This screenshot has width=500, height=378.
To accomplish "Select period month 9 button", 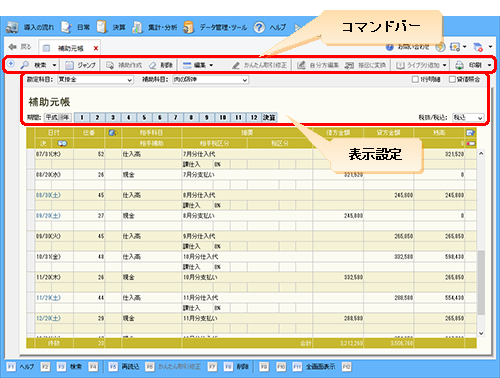I will [207, 117].
